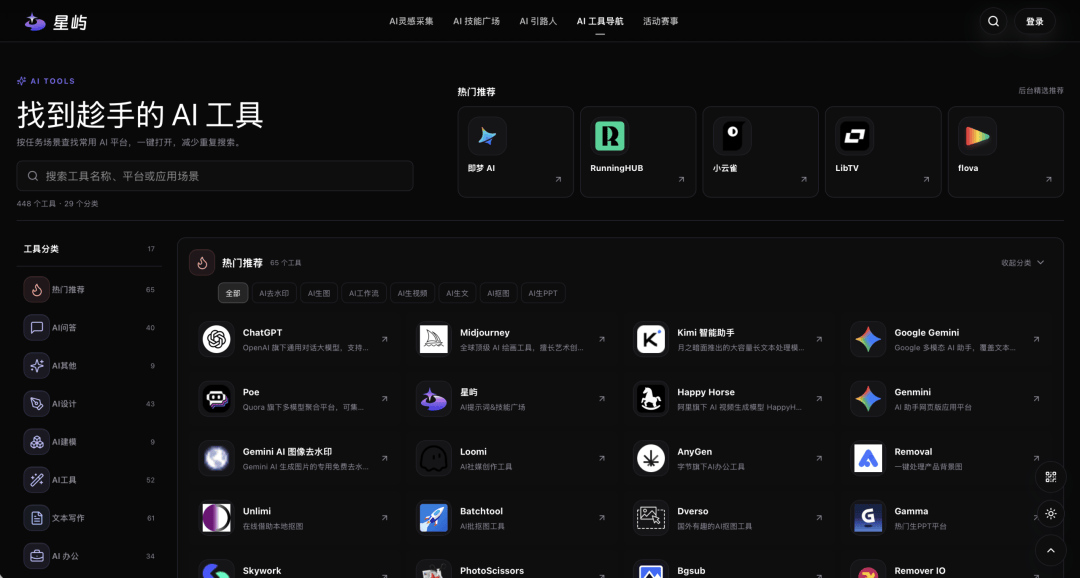Screen dimensions: 1080x578
Task: Select the AI建模 cubes icon in sidebar
Action: click(x=37, y=442)
